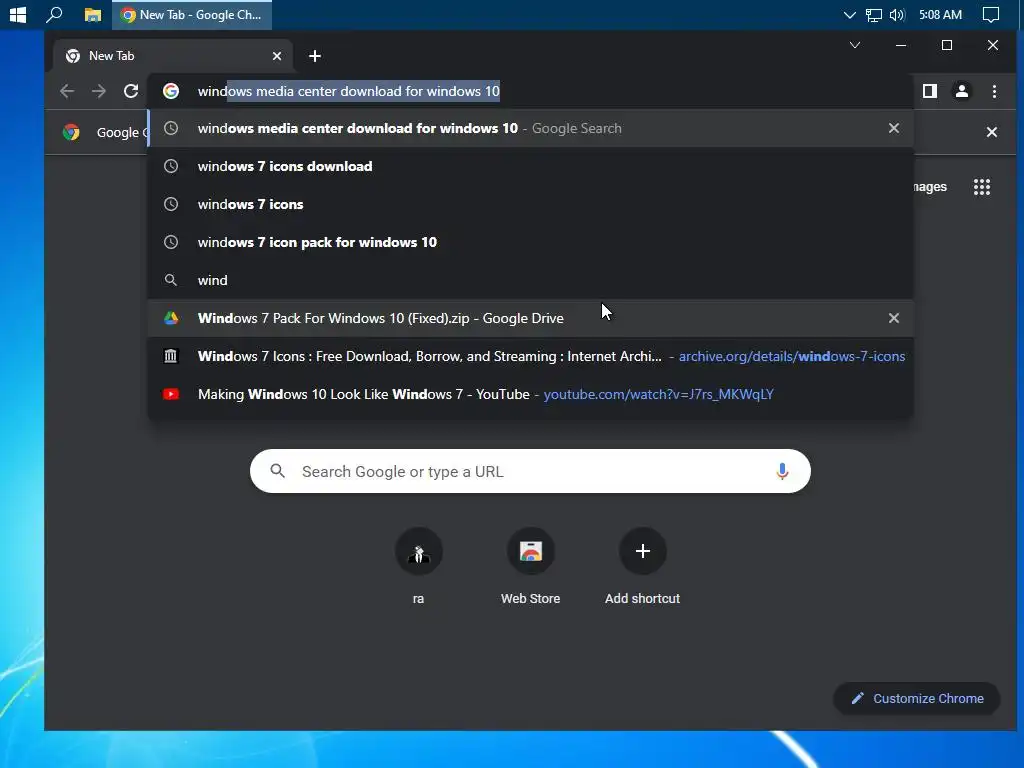The image size is (1024, 768).
Task: Open the volume speaker tray icon
Action: pos(897,14)
